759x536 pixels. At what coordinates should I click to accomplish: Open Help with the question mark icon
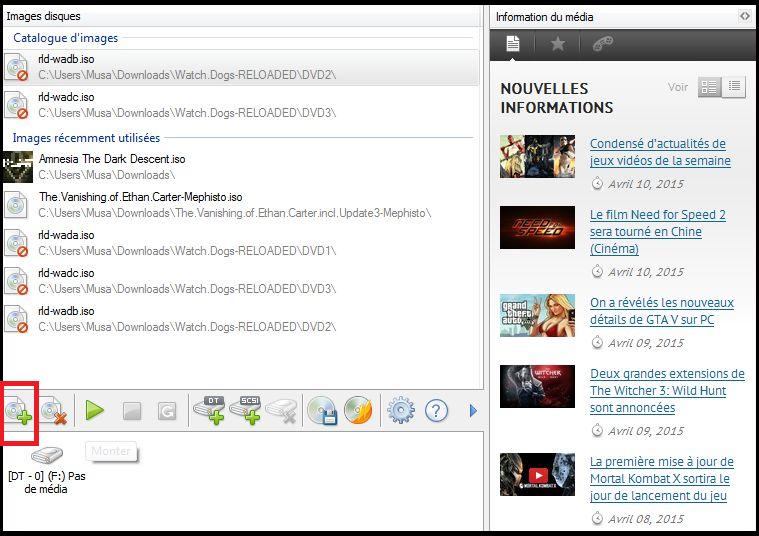click(436, 411)
